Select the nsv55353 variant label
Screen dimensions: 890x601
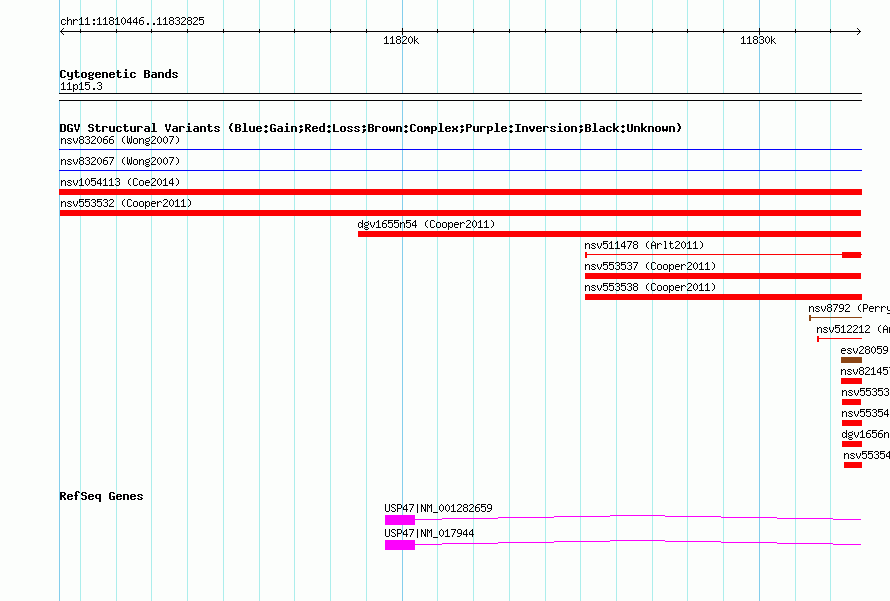[865, 392]
